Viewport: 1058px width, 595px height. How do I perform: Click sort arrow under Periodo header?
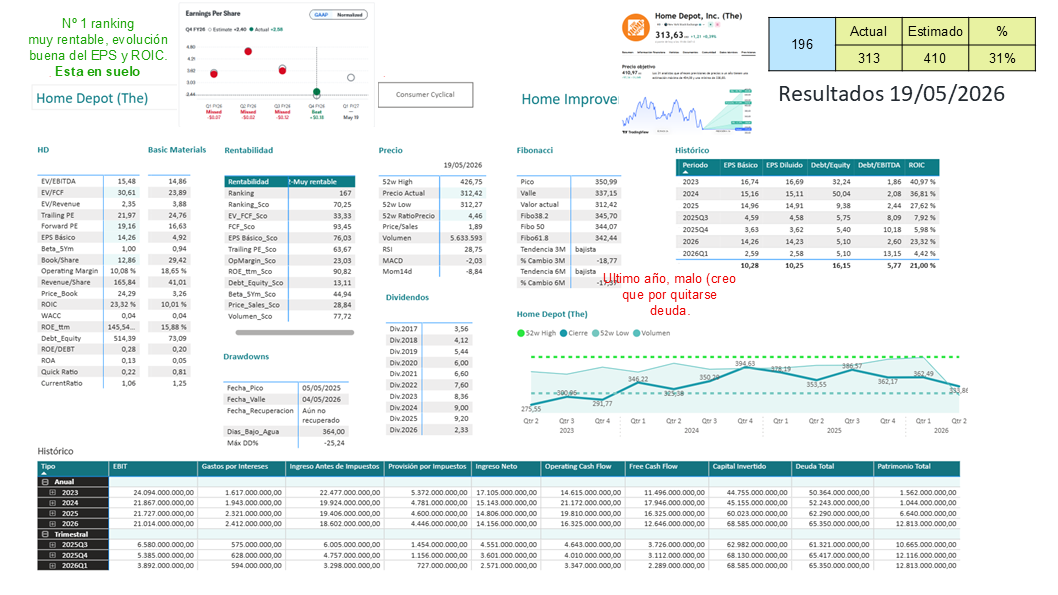(x=686, y=172)
